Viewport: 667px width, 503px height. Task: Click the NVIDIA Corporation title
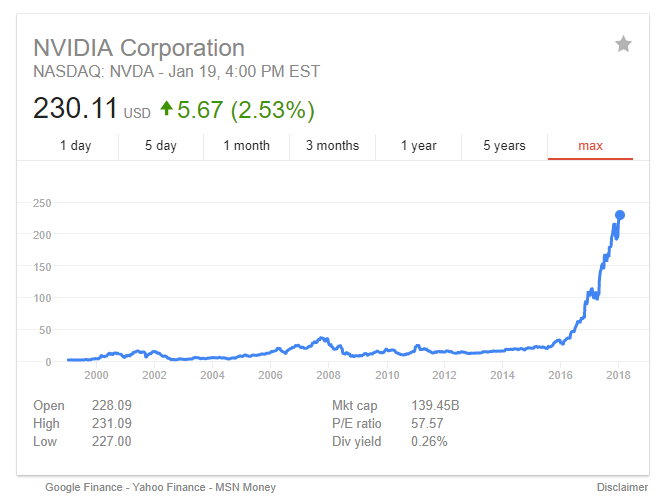point(139,47)
